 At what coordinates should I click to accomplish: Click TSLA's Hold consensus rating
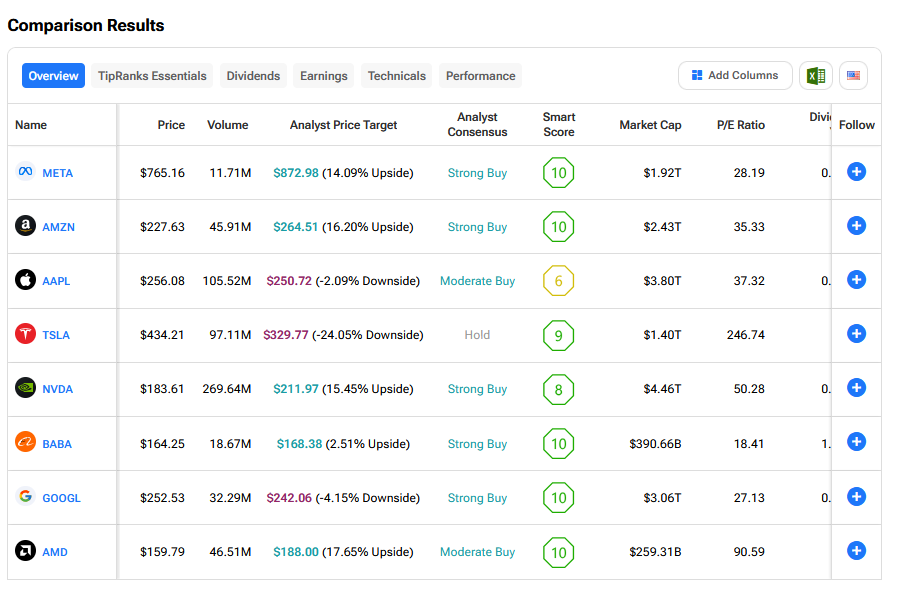477,335
